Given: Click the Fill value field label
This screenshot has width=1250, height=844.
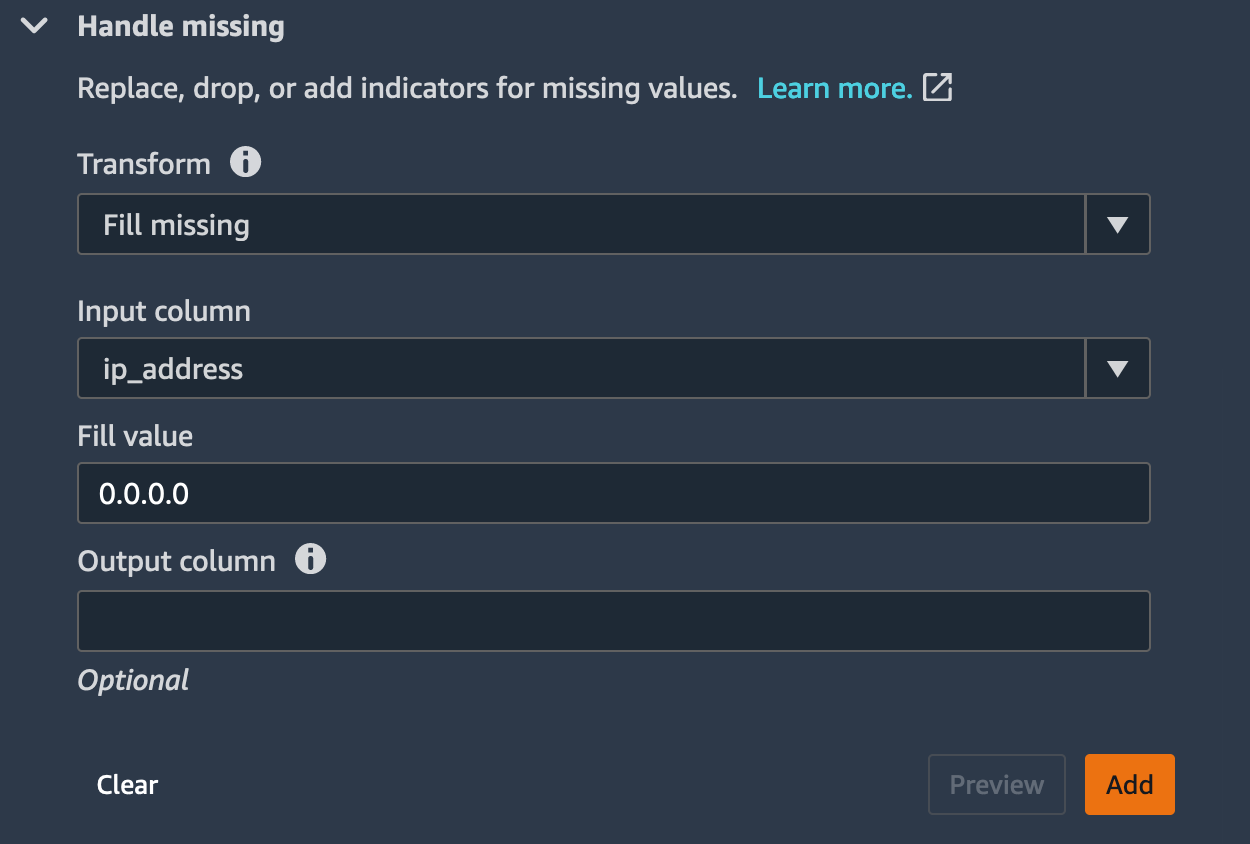Looking at the screenshot, I should click(x=135, y=436).
